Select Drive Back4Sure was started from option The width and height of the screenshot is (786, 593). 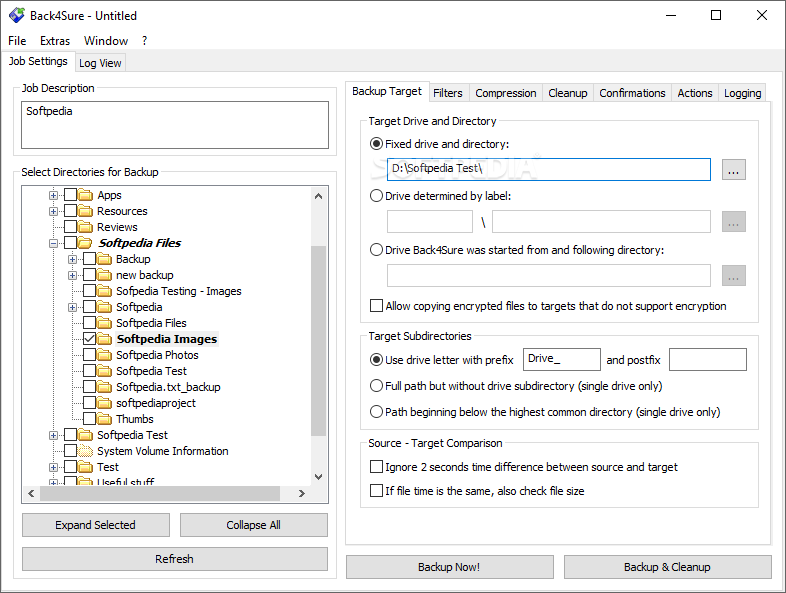coord(376,250)
